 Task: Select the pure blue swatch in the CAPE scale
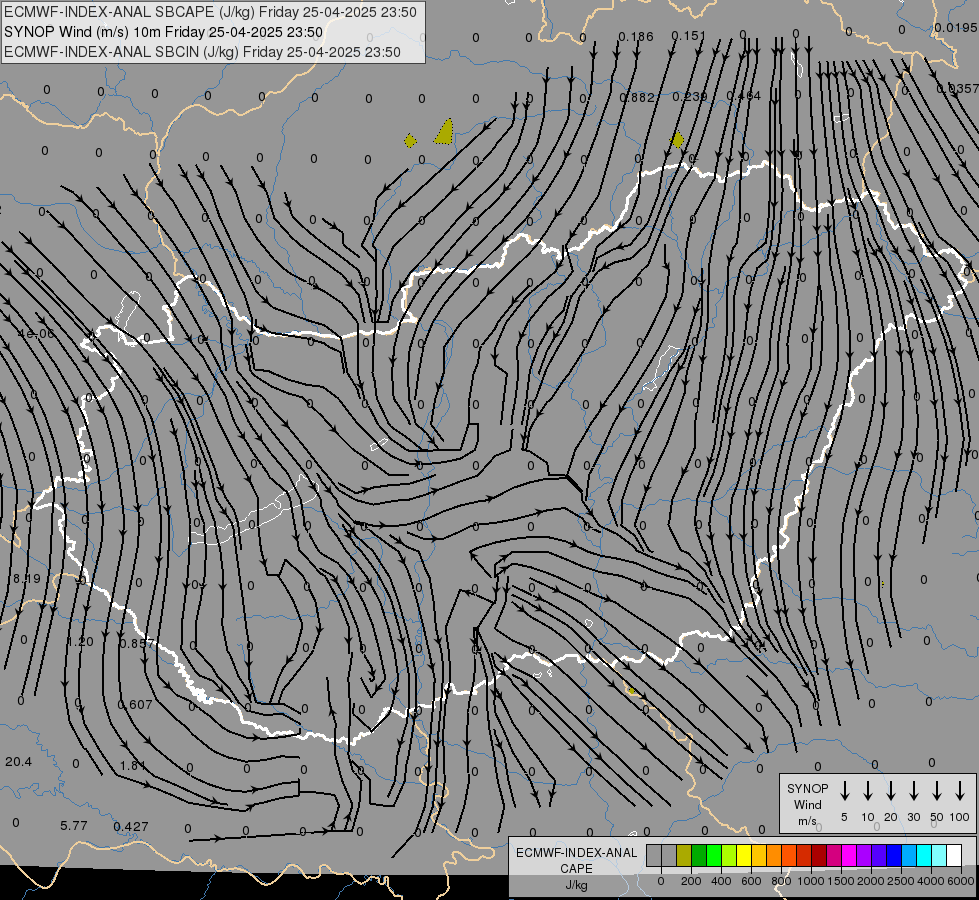tap(894, 855)
